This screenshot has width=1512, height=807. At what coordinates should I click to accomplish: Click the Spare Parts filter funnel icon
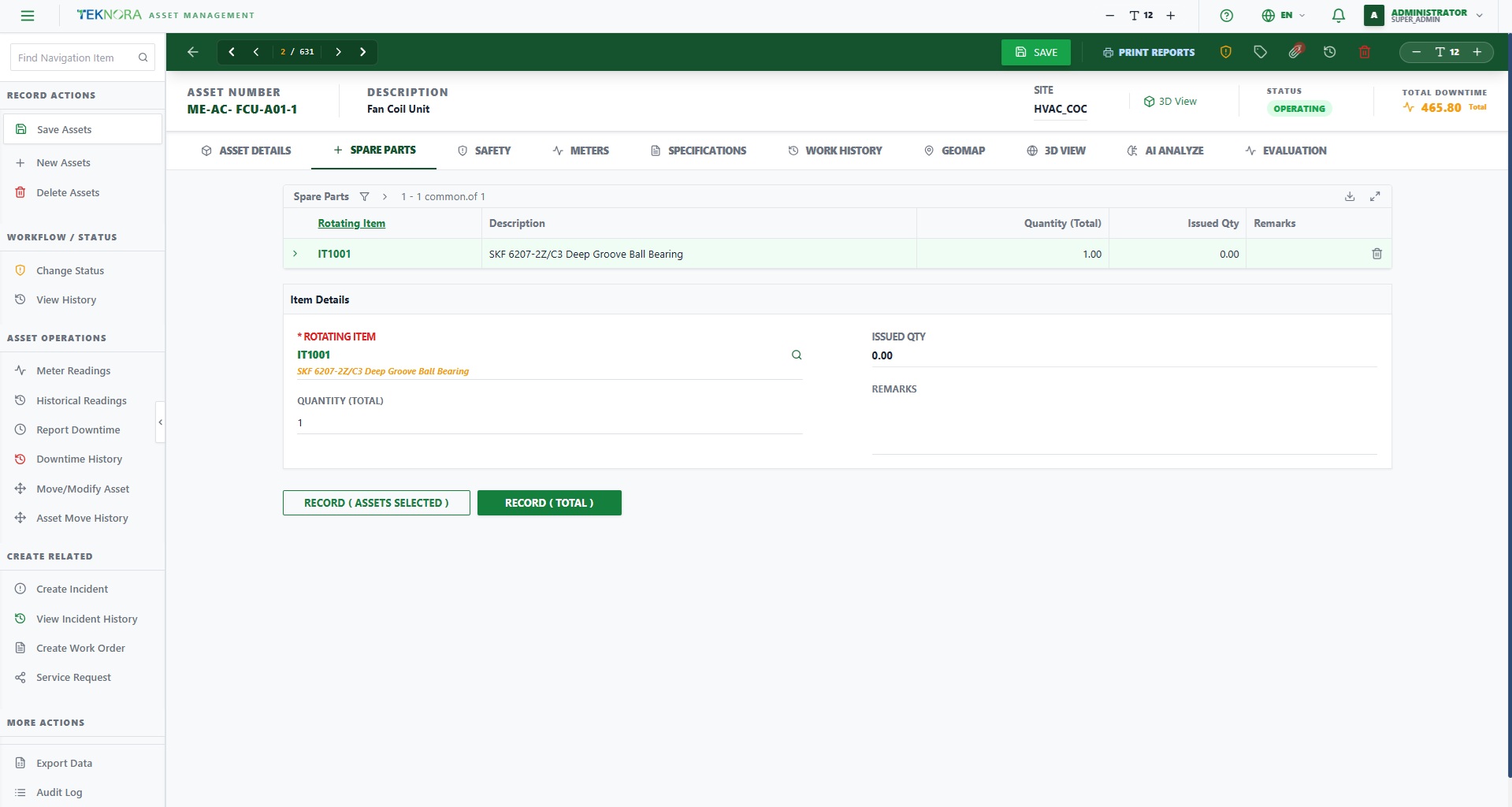click(364, 197)
